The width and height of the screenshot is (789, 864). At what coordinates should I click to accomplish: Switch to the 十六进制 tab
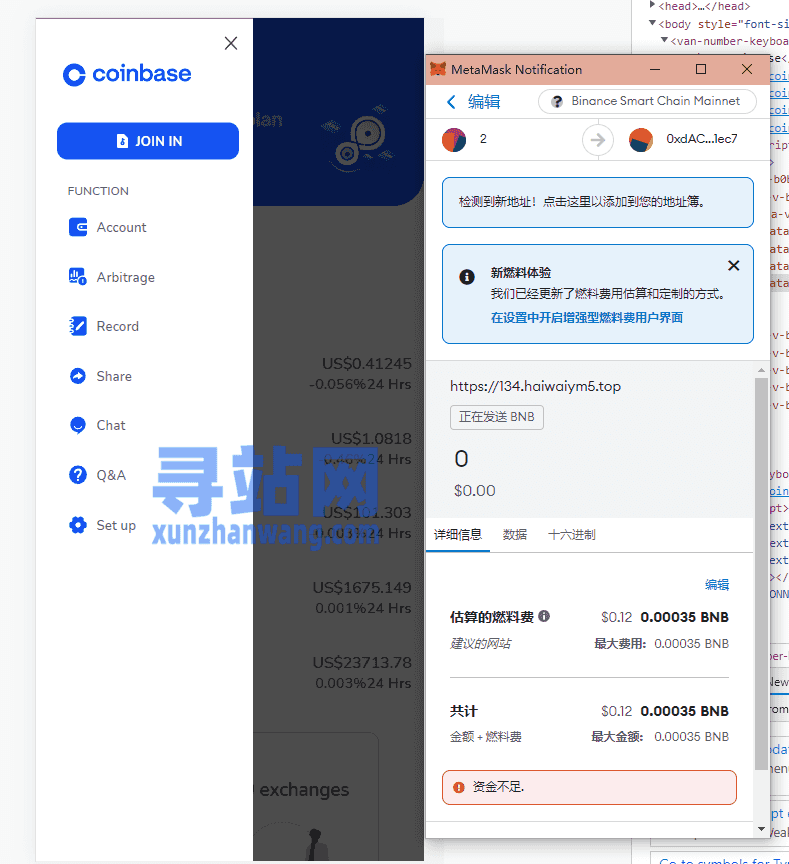pyautogui.click(x=571, y=534)
